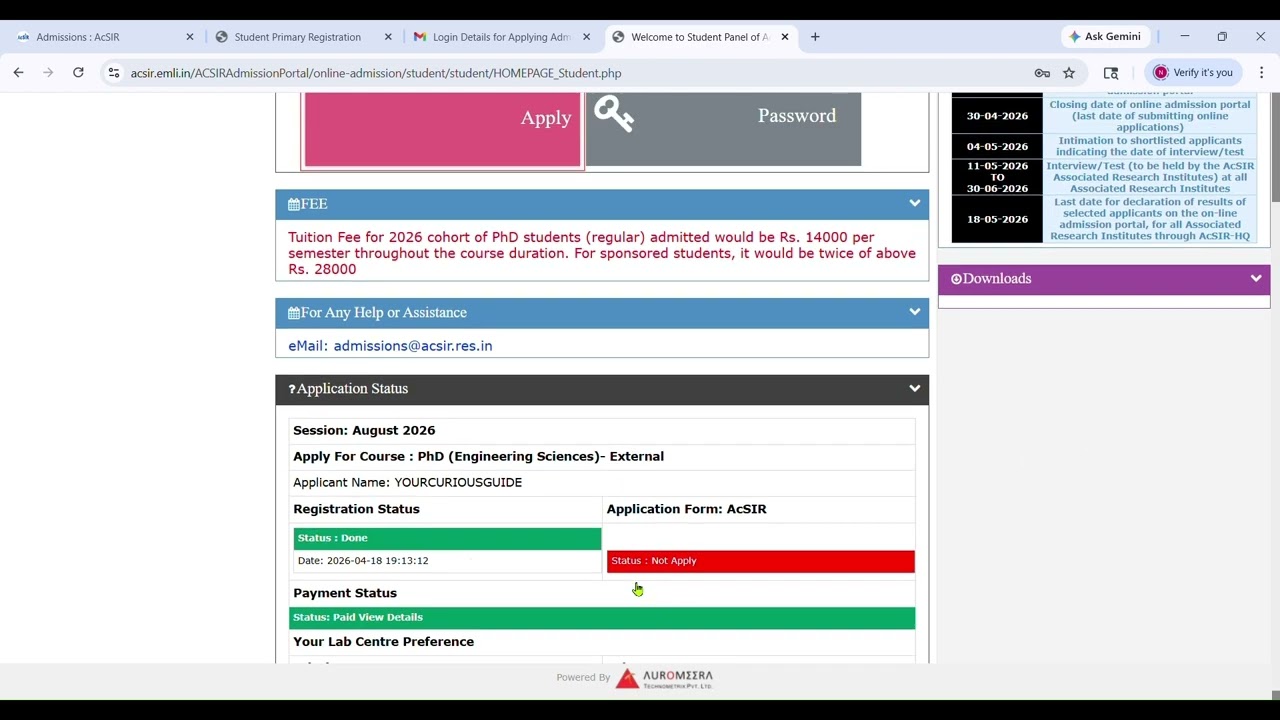Click Date: 2026-04-18 19:13:12 text
This screenshot has width=1280, height=720.
pos(363,561)
